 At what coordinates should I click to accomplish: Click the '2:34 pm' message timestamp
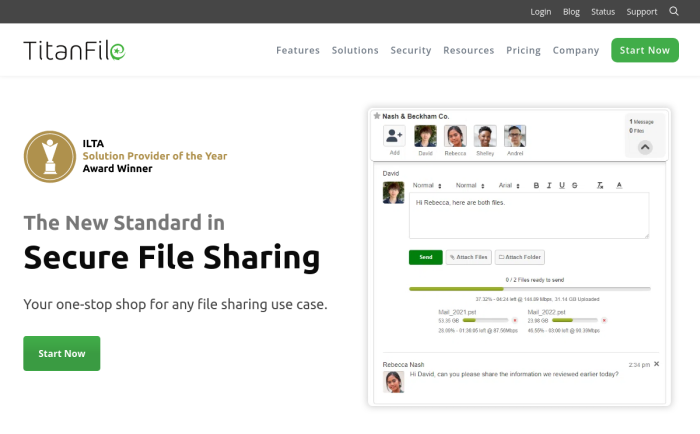point(639,365)
